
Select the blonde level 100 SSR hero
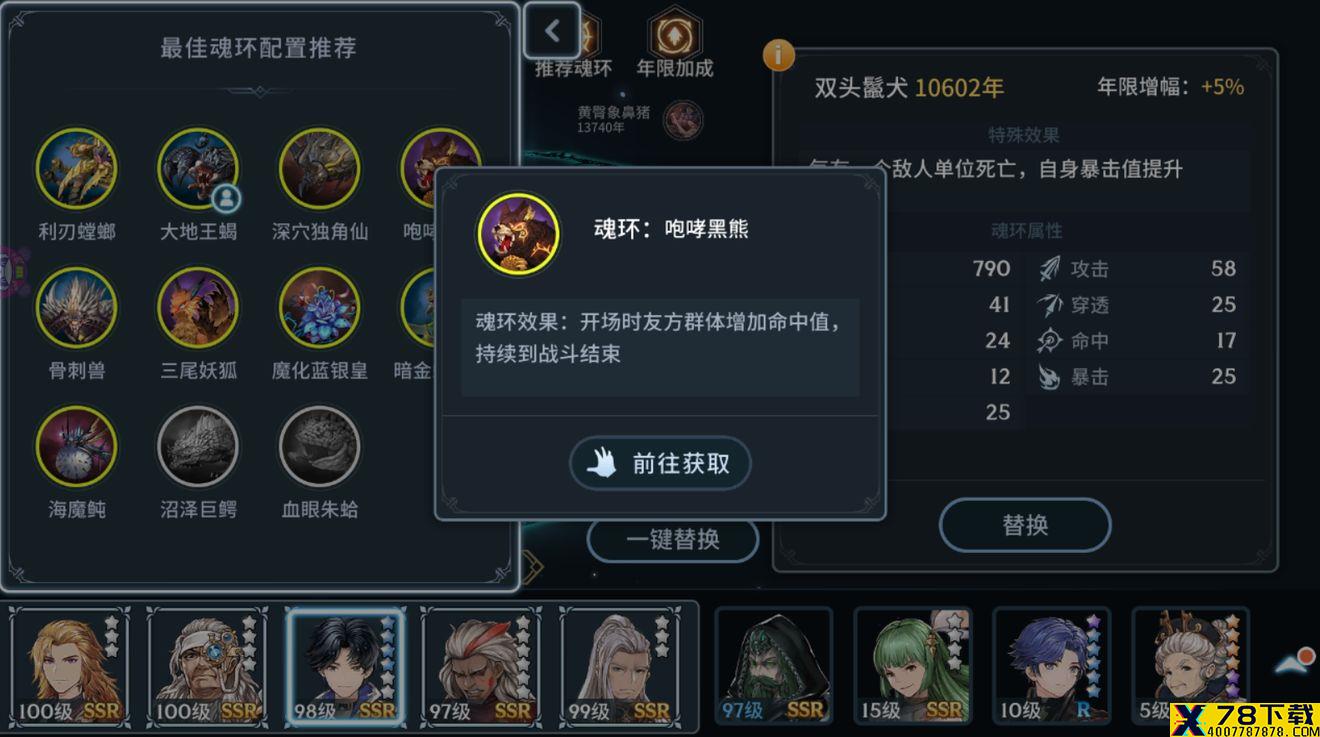point(70,667)
